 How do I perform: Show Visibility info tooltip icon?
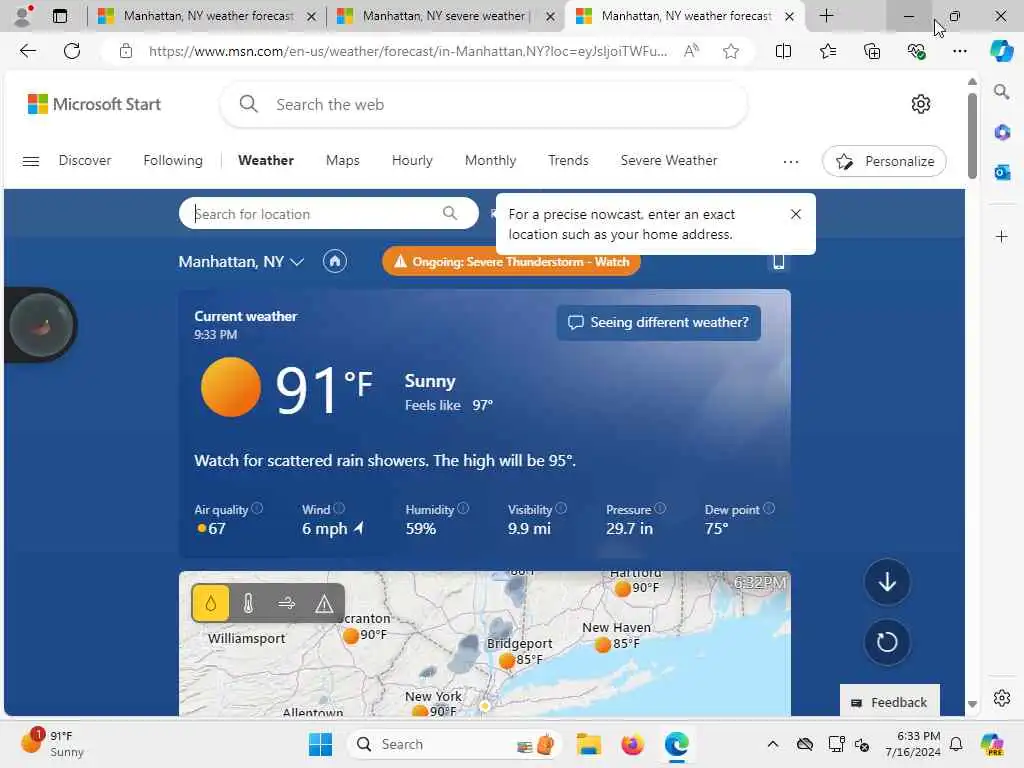coord(561,508)
